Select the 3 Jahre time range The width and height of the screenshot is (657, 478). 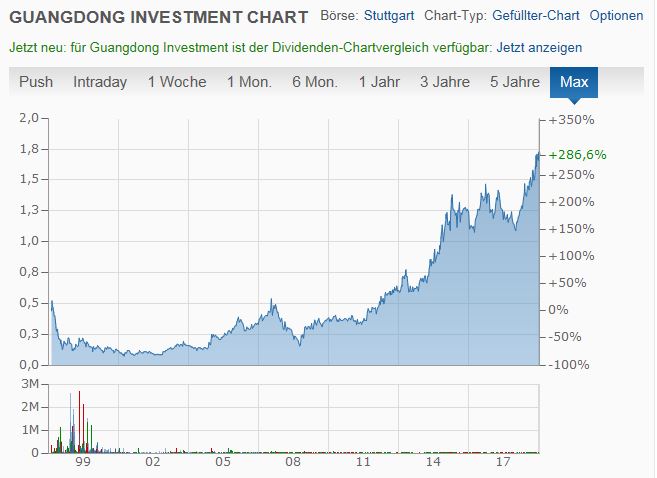445,82
